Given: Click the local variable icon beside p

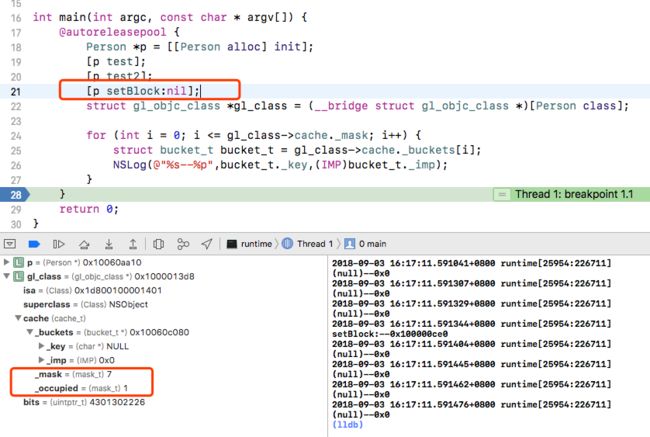Looking at the screenshot, I should click(19, 262).
